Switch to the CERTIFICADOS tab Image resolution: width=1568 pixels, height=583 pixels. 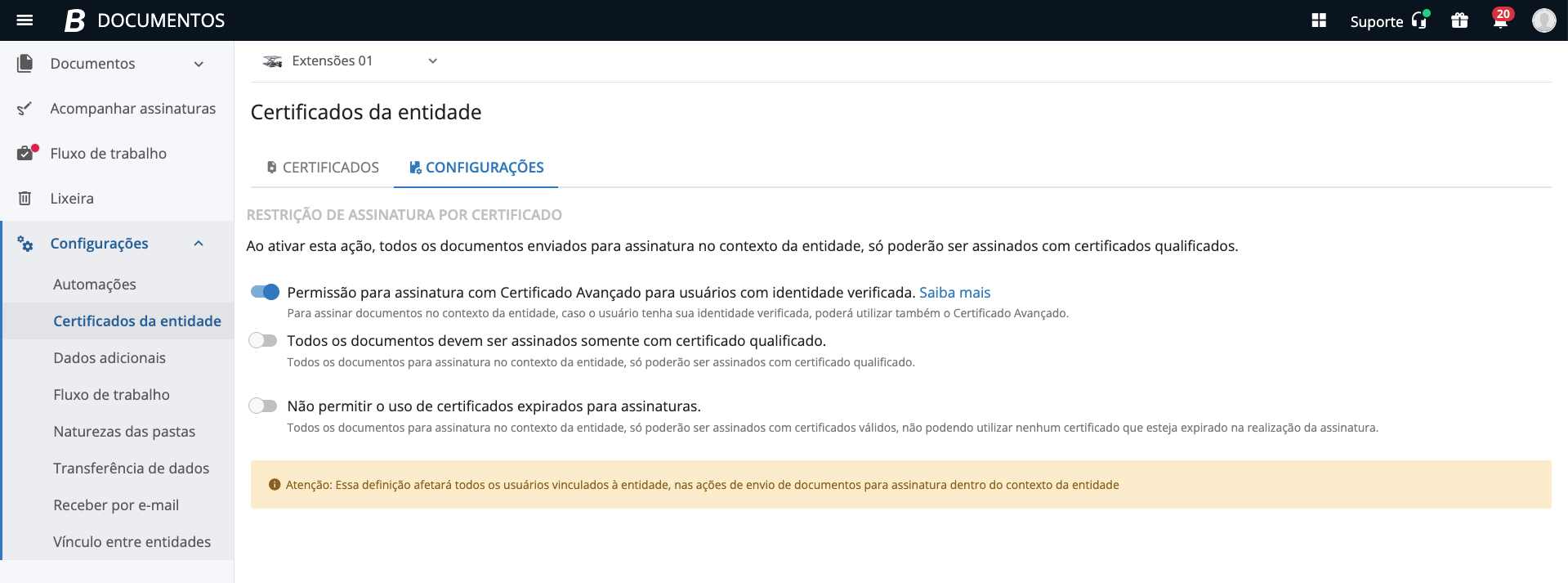[323, 168]
